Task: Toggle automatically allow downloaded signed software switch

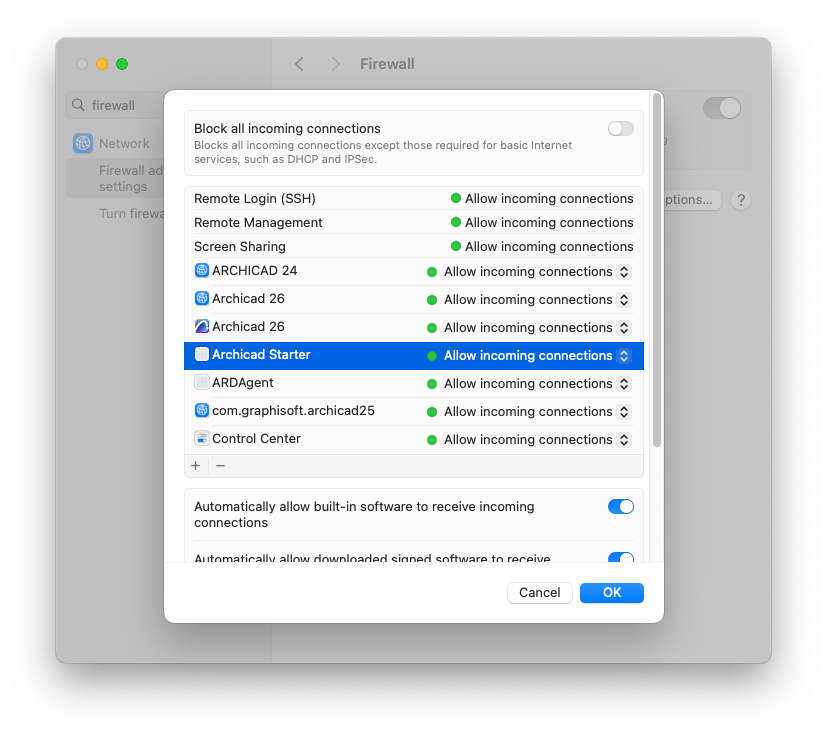Action: [621, 557]
